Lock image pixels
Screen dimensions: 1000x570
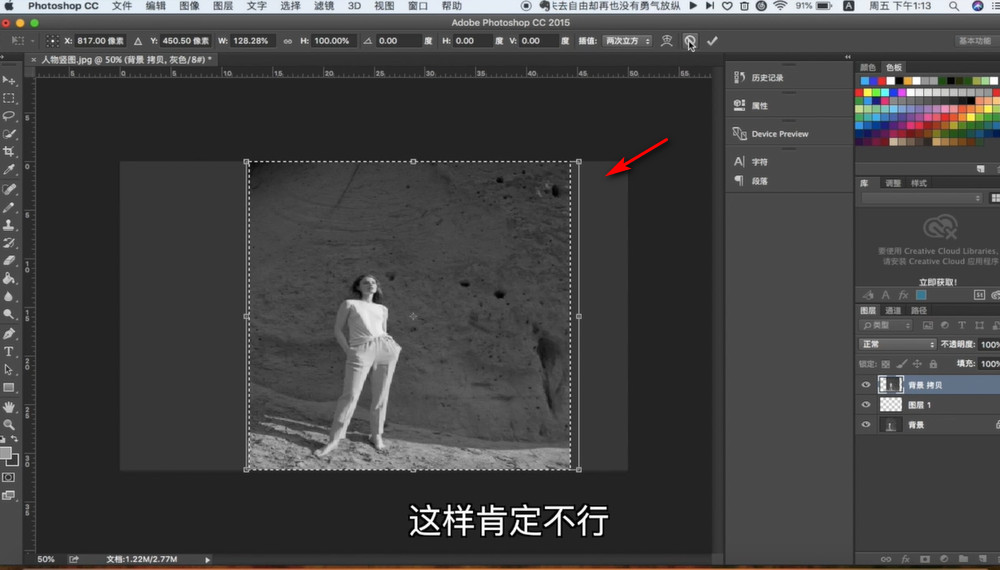[x=902, y=364]
